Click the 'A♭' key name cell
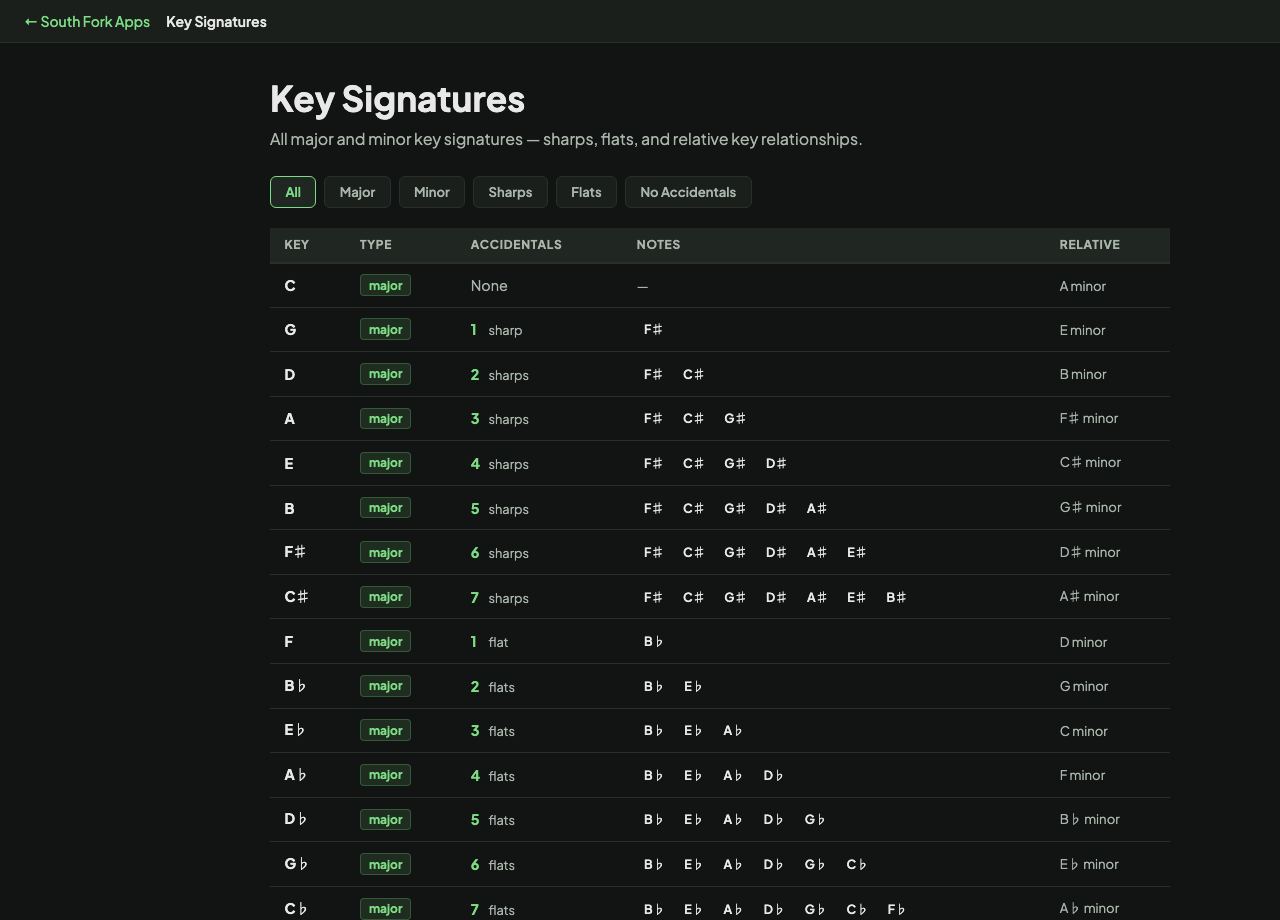 pos(295,775)
